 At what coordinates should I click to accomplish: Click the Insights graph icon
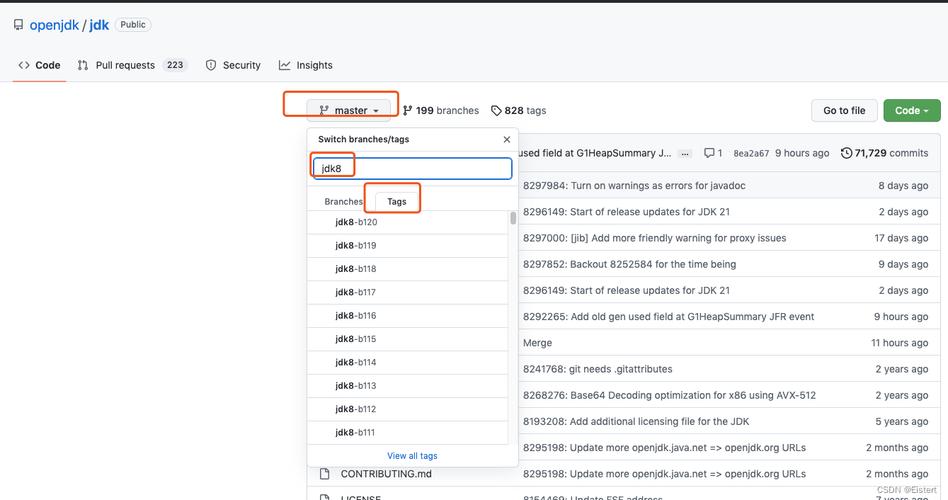click(284, 65)
